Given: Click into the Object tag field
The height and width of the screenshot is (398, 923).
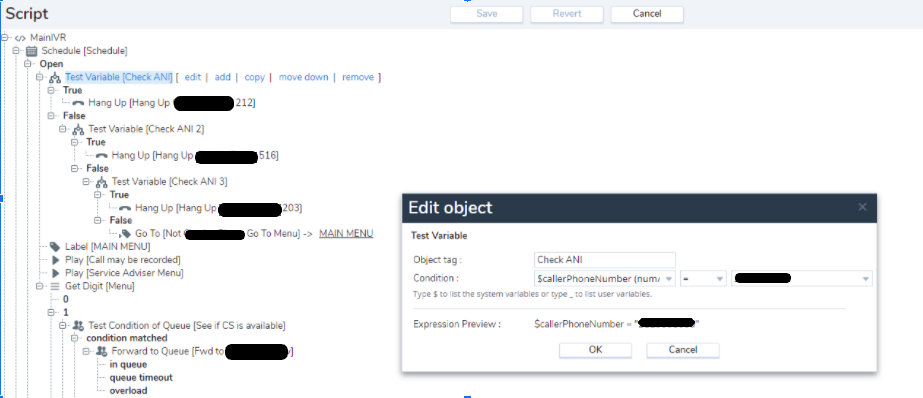Looking at the screenshot, I should point(605,260).
